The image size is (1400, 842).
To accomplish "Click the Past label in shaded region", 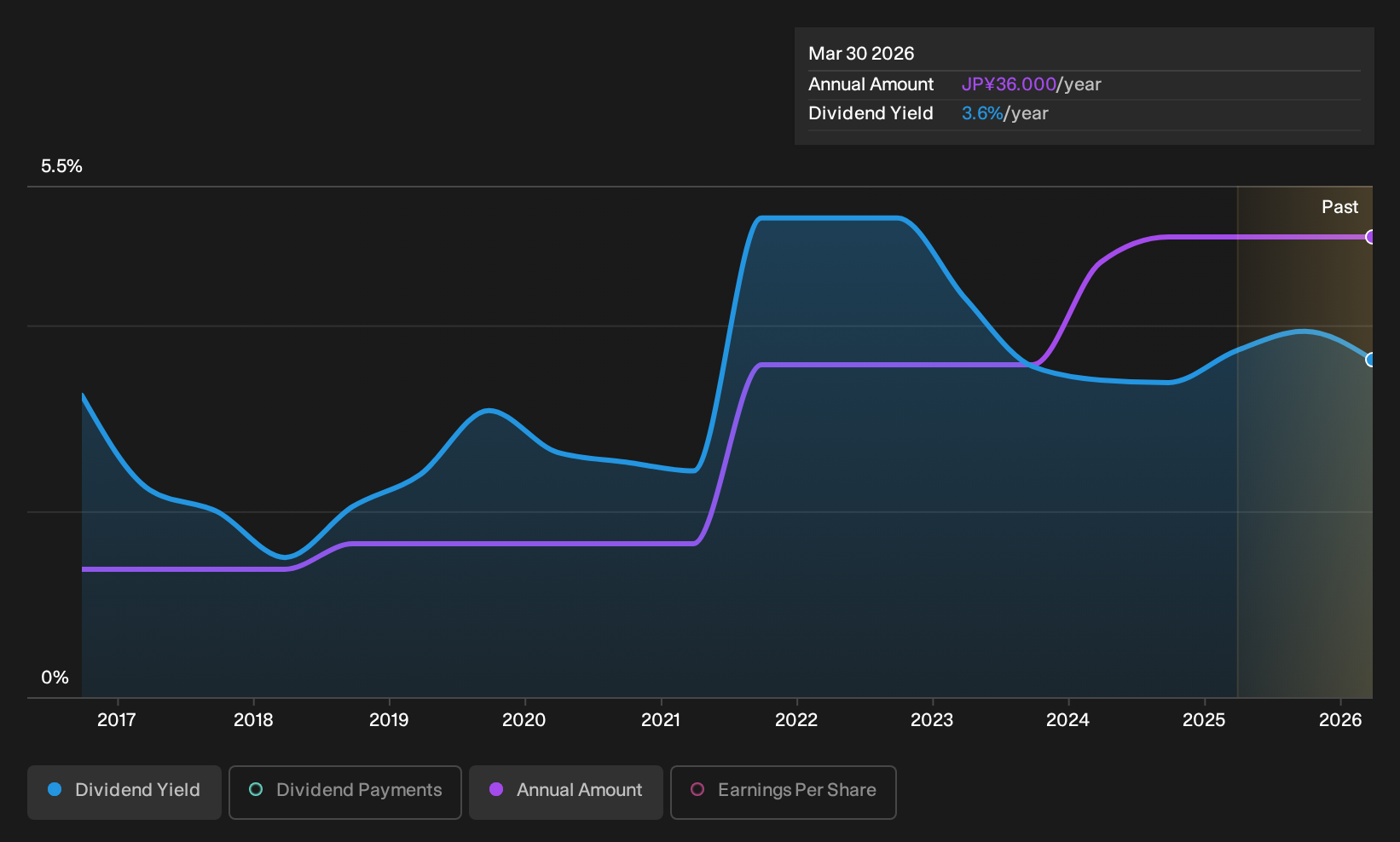I will click(x=1339, y=207).
